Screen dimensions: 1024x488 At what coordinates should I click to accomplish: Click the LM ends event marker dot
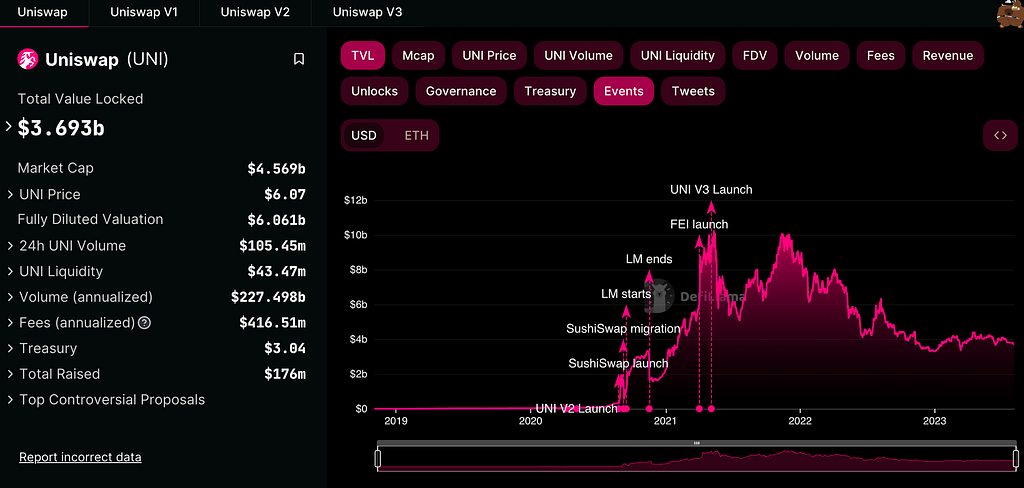click(648, 409)
